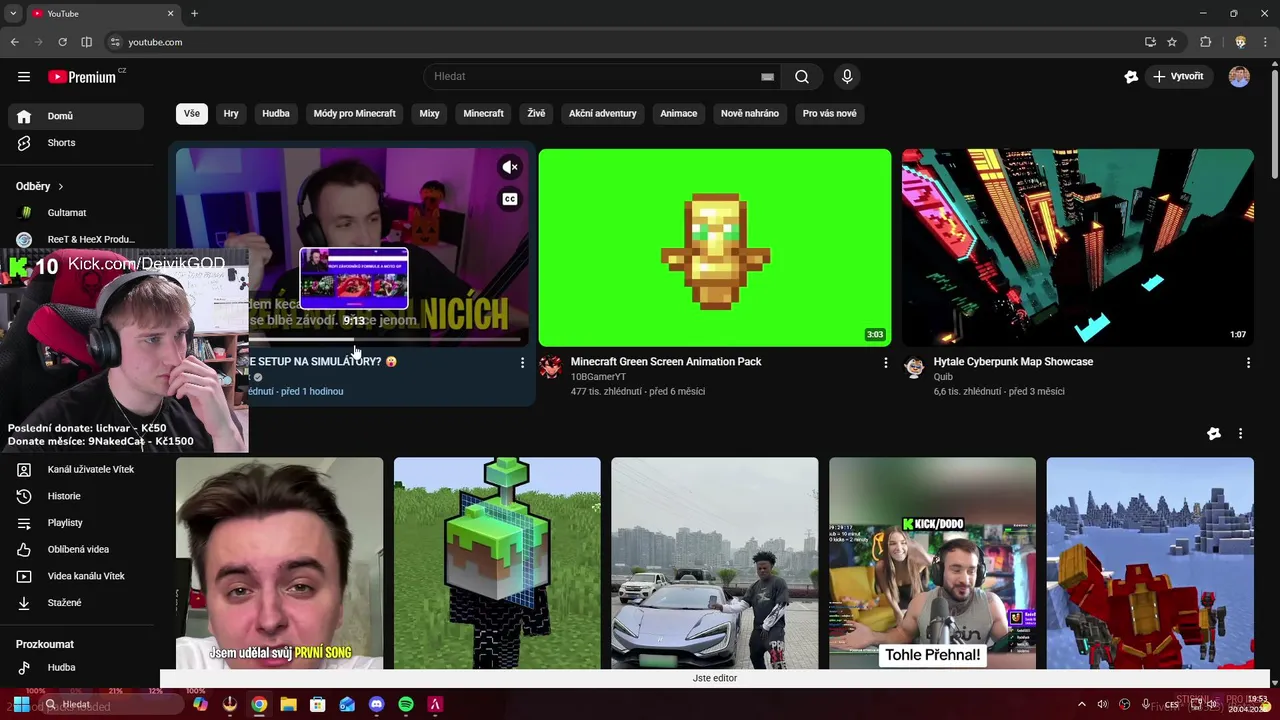The image size is (1280, 720).
Task: Open Spotify from the taskbar
Action: (x=405, y=705)
